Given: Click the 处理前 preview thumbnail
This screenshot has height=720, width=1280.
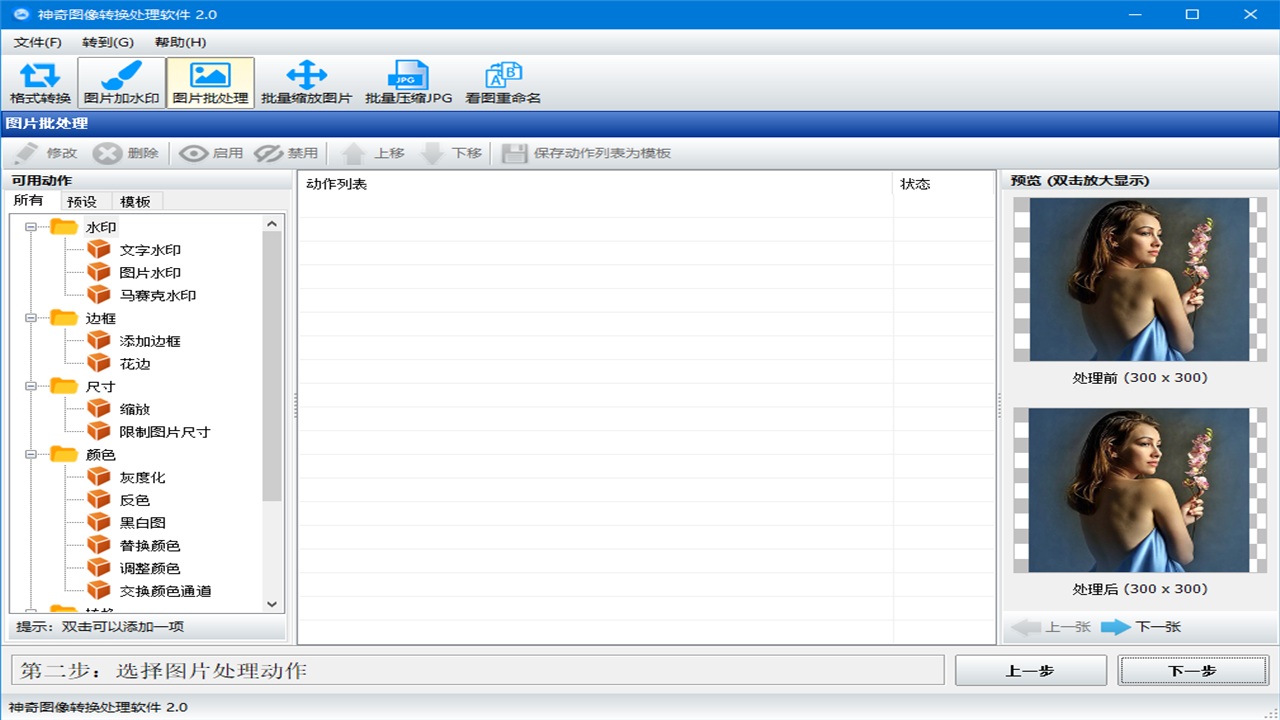Looking at the screenshot, I should 1140,279.
